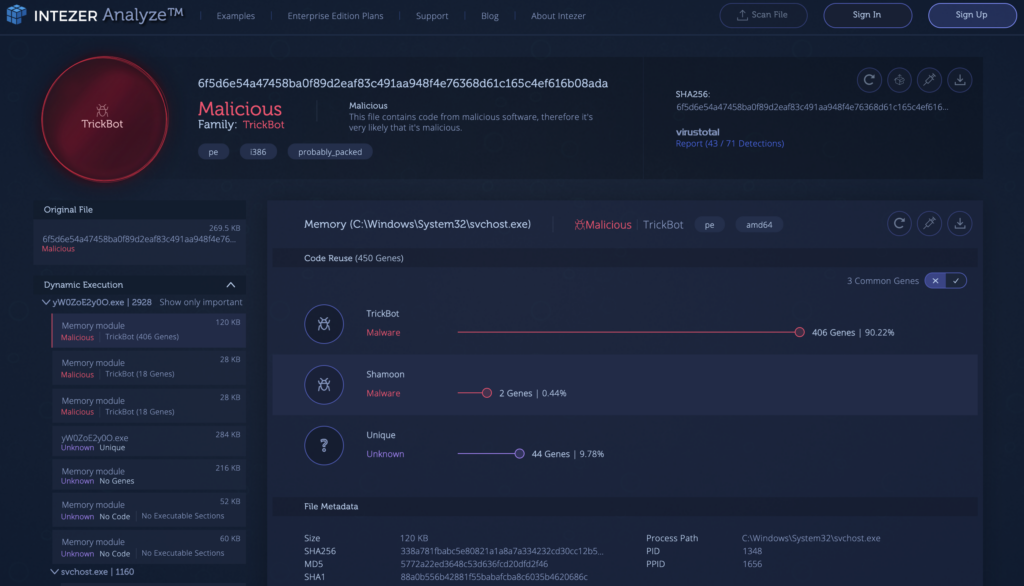This screenshot has width=1024, height=586.
Task: Click the refresh icon in the svchost.exe Memory panel
Action: tap(899, 223)
